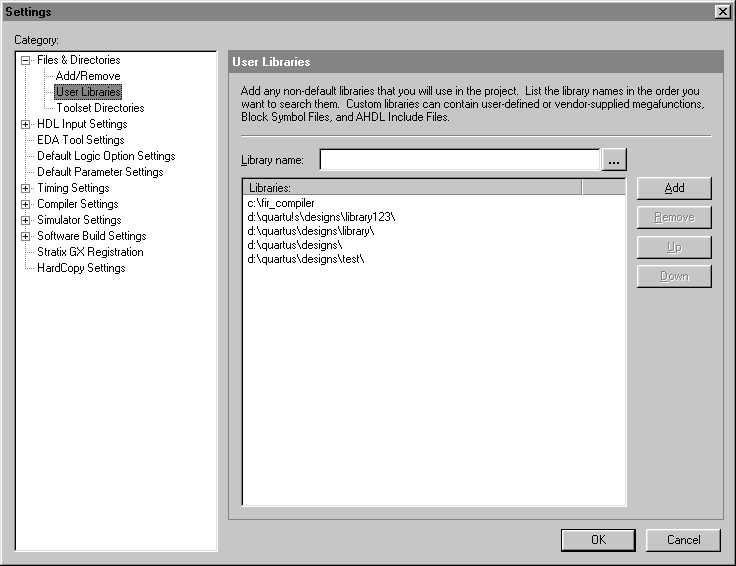
Task: Select EDA Tool Settings category
Action: coord(81,140)
